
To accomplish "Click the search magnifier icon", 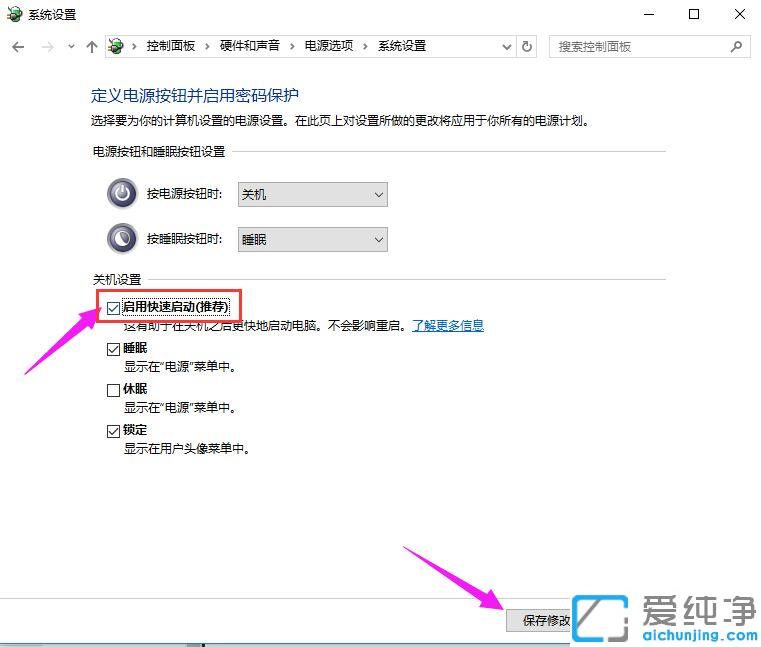I will [737, 47].
